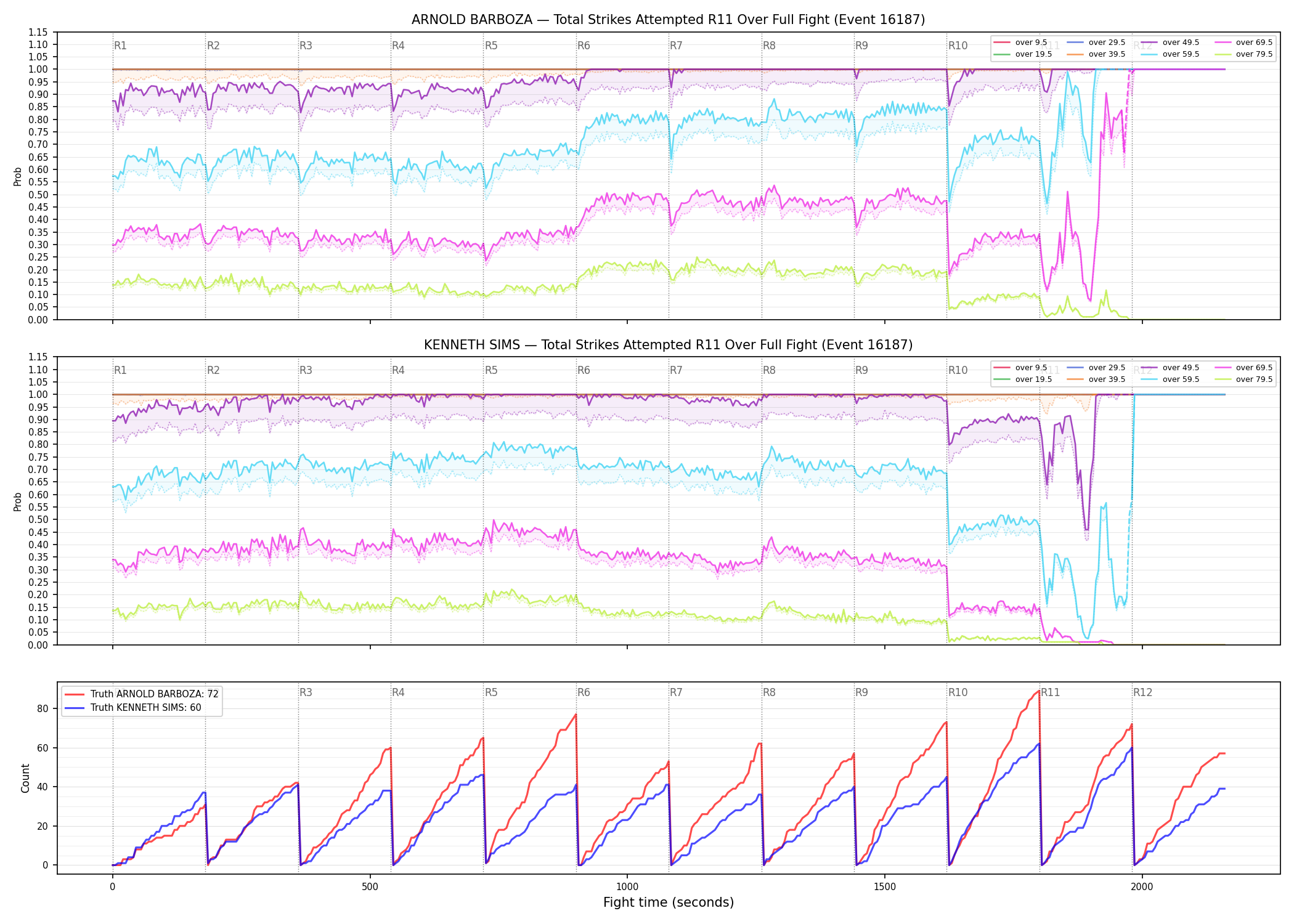
Task: Select 'over 79.5' legend entry in top chart
Action: tap(1243, 54)
